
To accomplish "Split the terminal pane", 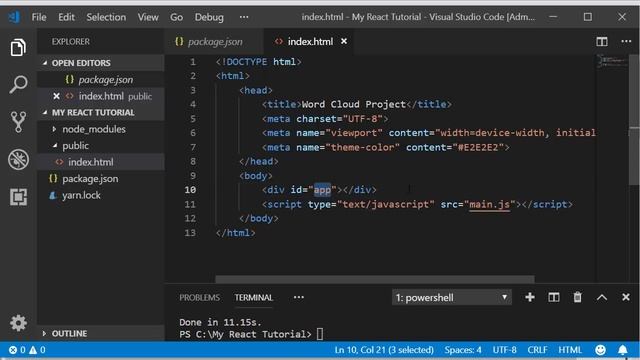I will tap(553, 297).
